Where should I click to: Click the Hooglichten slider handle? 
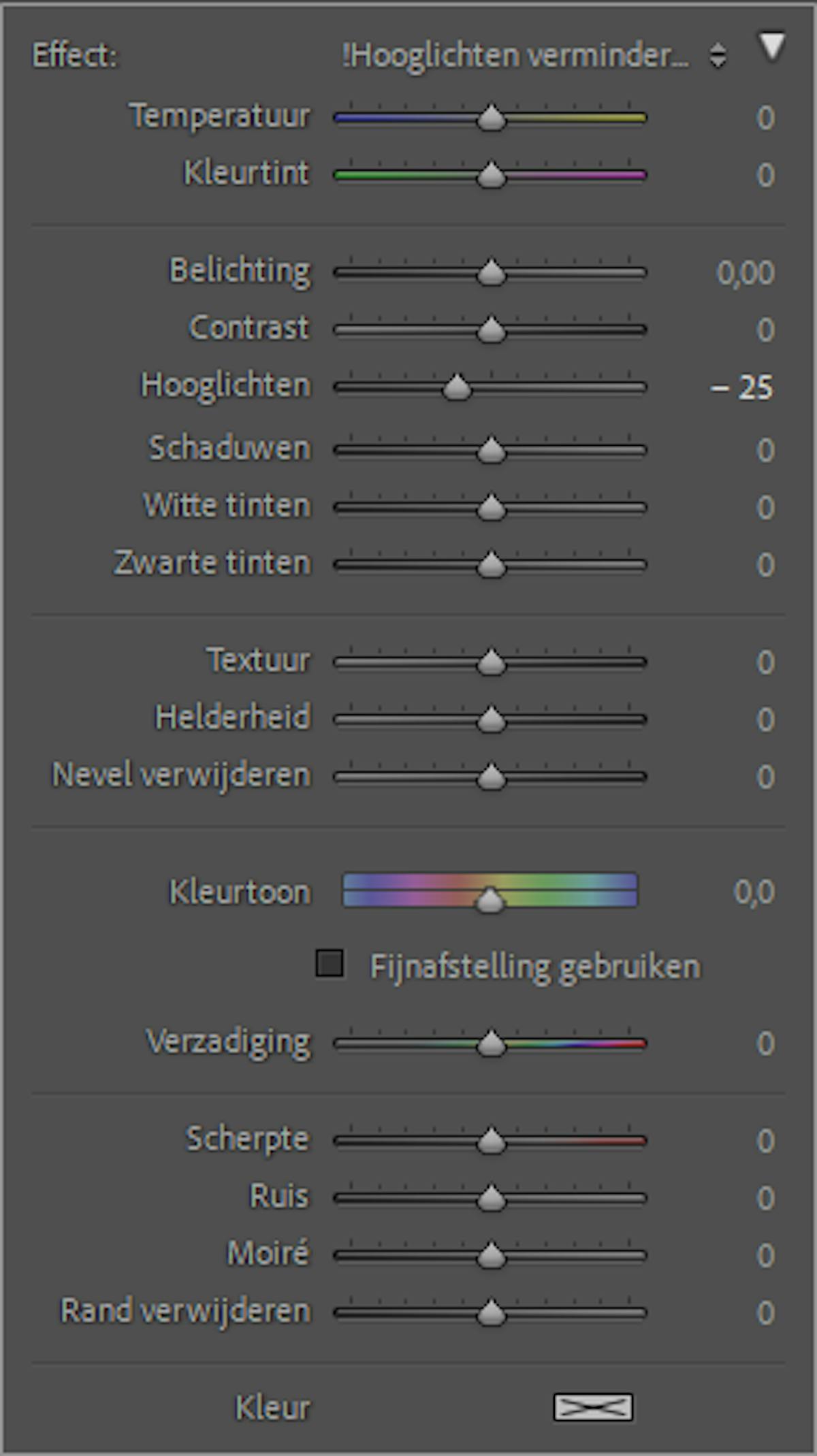pyautogui.click(x=457, y=388)
